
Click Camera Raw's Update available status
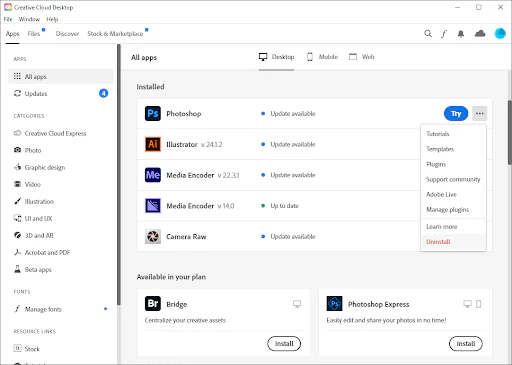pyautogui.click(x=288, y=236)
